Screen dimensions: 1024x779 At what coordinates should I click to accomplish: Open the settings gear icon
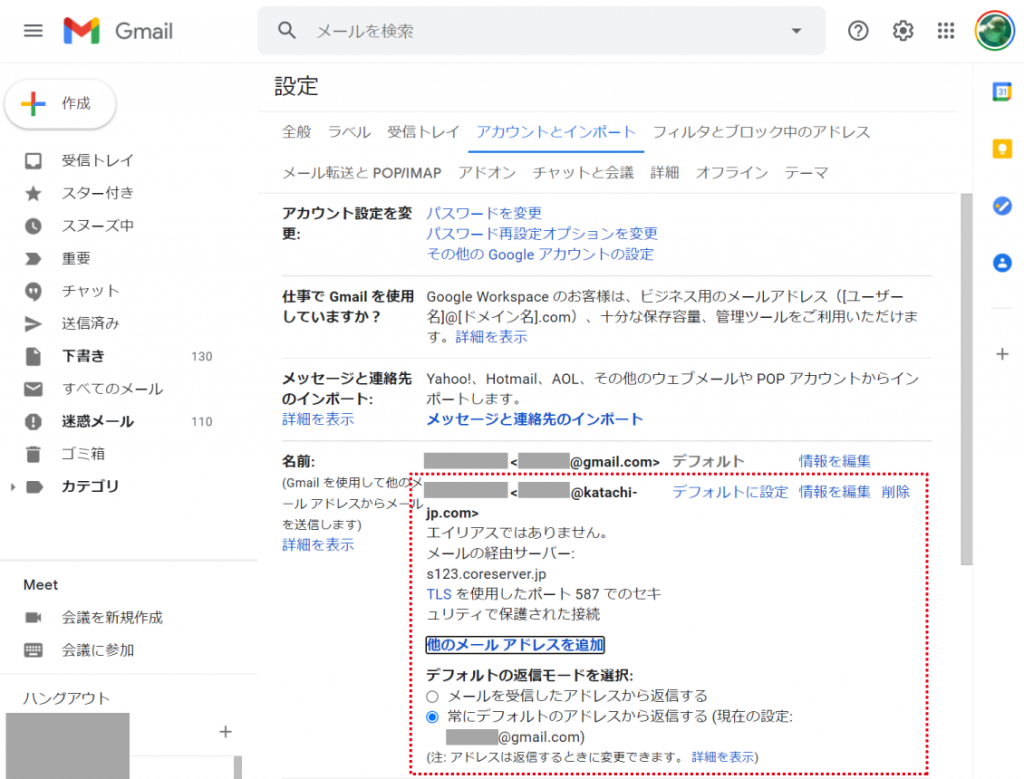click(x=903, y=31)
